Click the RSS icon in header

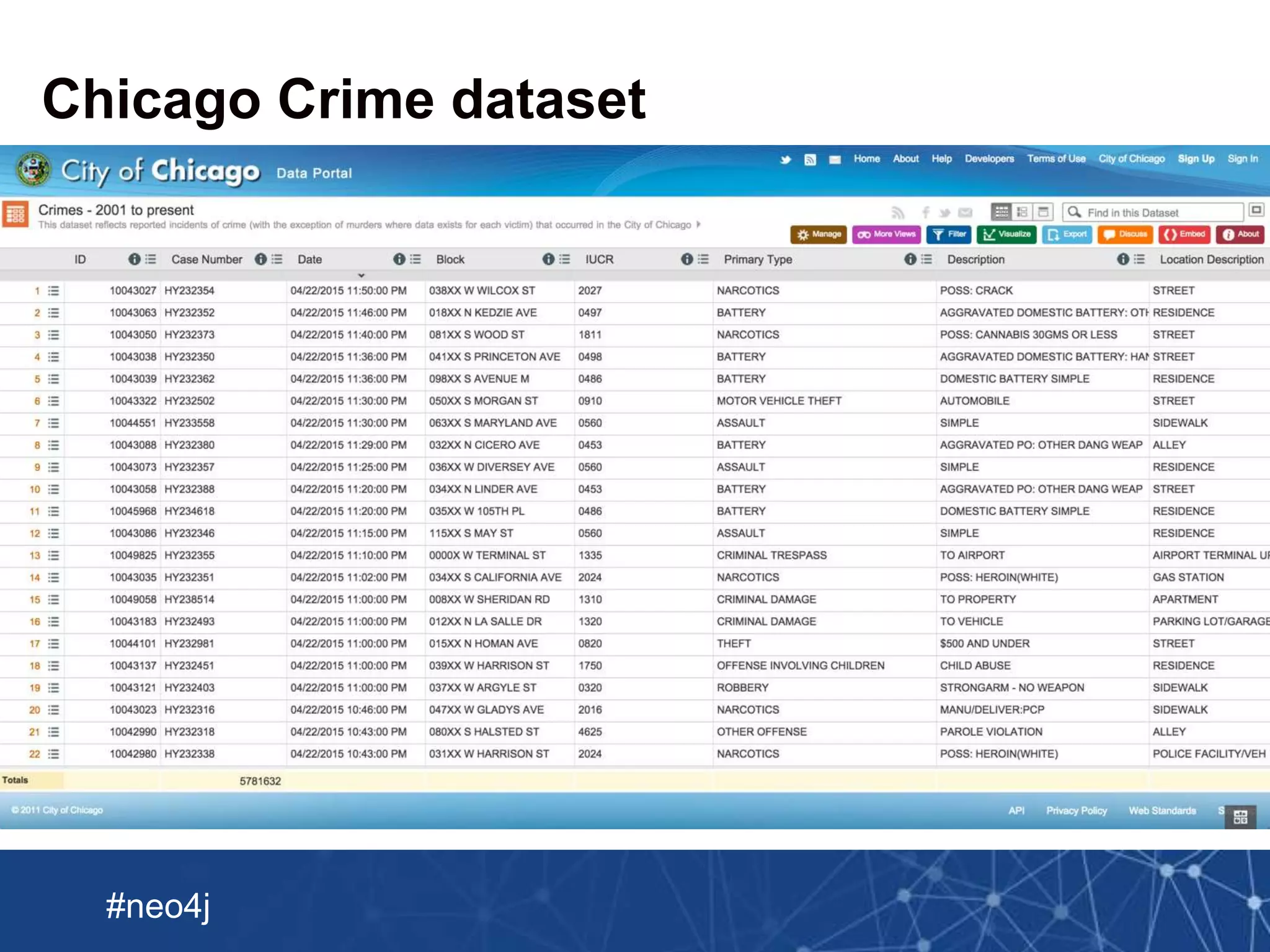[x=810, y=160]
